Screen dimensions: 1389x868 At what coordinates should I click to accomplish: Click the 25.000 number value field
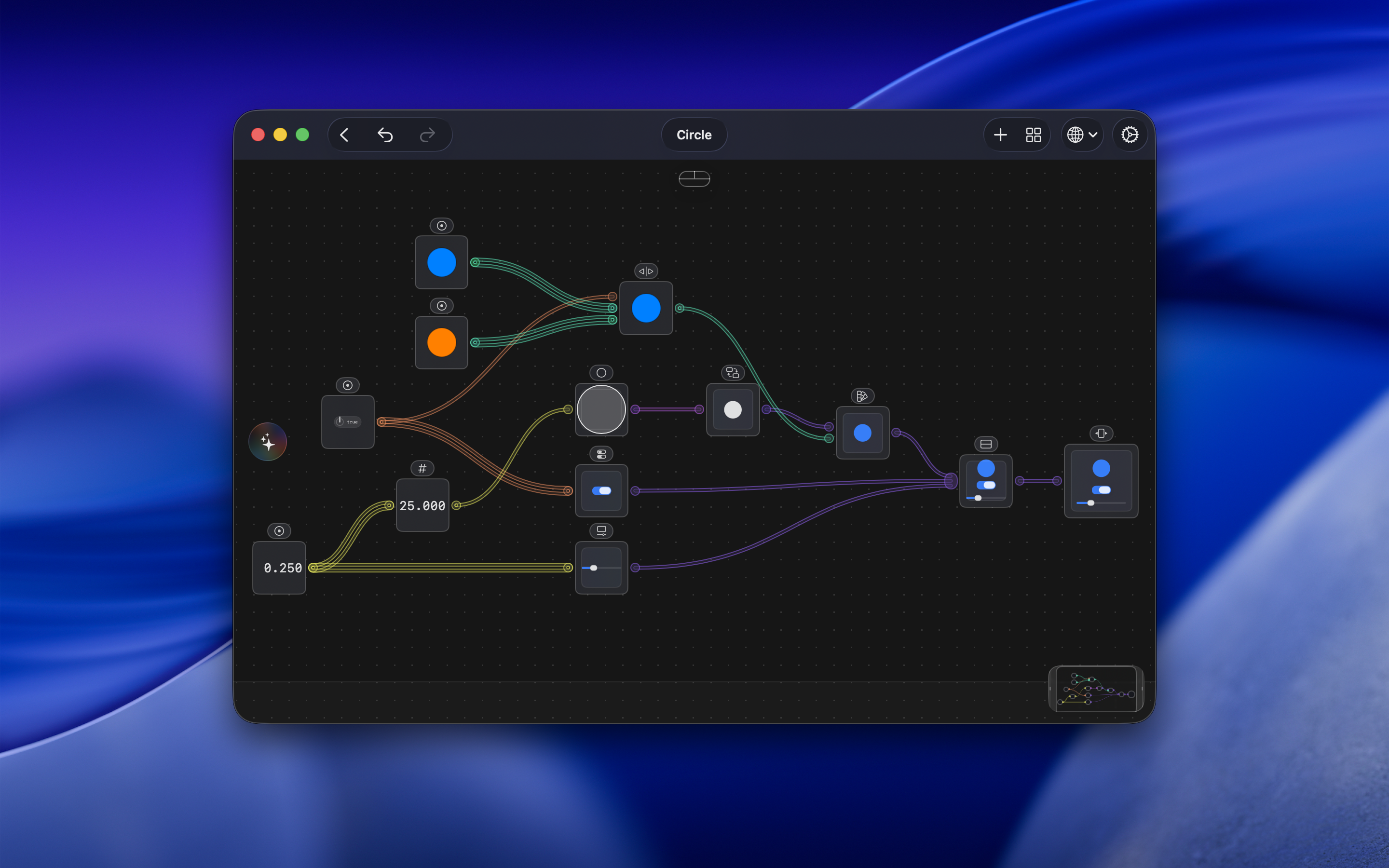pyautogui.click(x=422, y=506)
